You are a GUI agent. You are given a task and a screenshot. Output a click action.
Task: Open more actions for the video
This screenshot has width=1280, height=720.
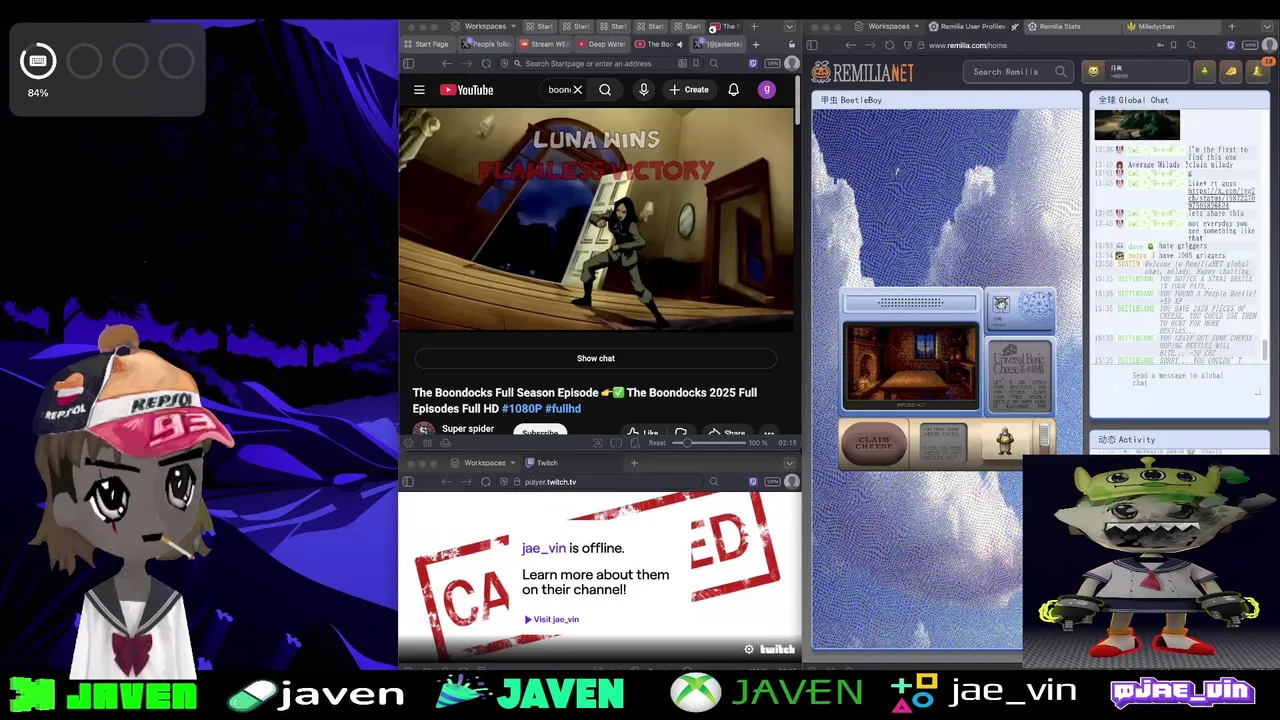768,433
